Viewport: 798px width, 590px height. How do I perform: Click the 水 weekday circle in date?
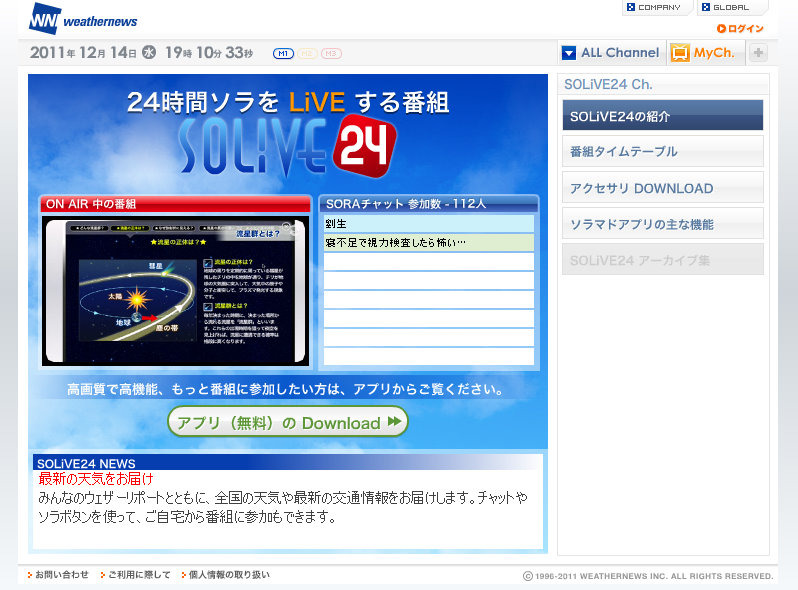[149, 52]
